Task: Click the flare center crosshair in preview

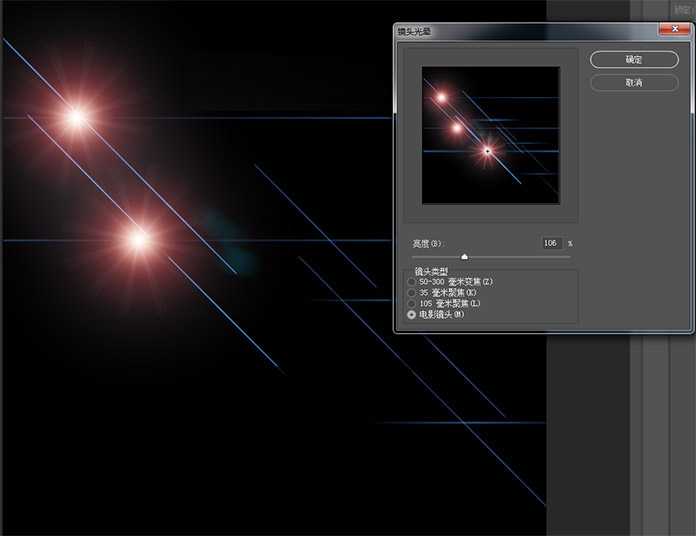Action: [x=487, y=151]
